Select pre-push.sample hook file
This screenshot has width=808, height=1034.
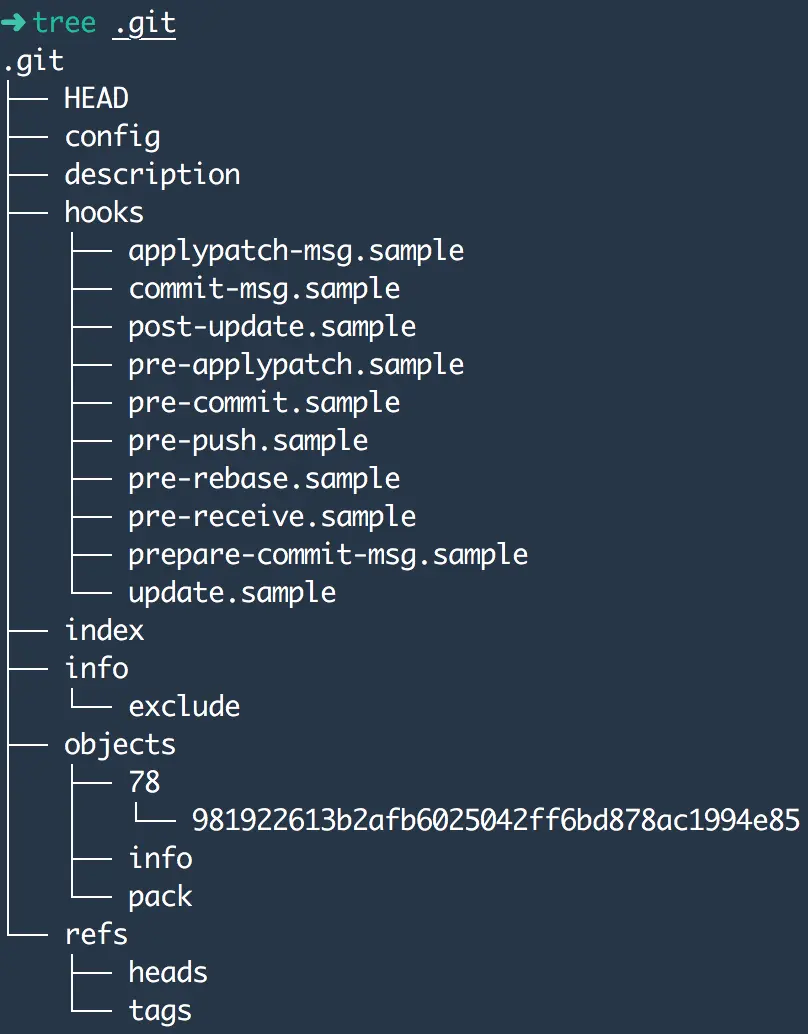248,440
